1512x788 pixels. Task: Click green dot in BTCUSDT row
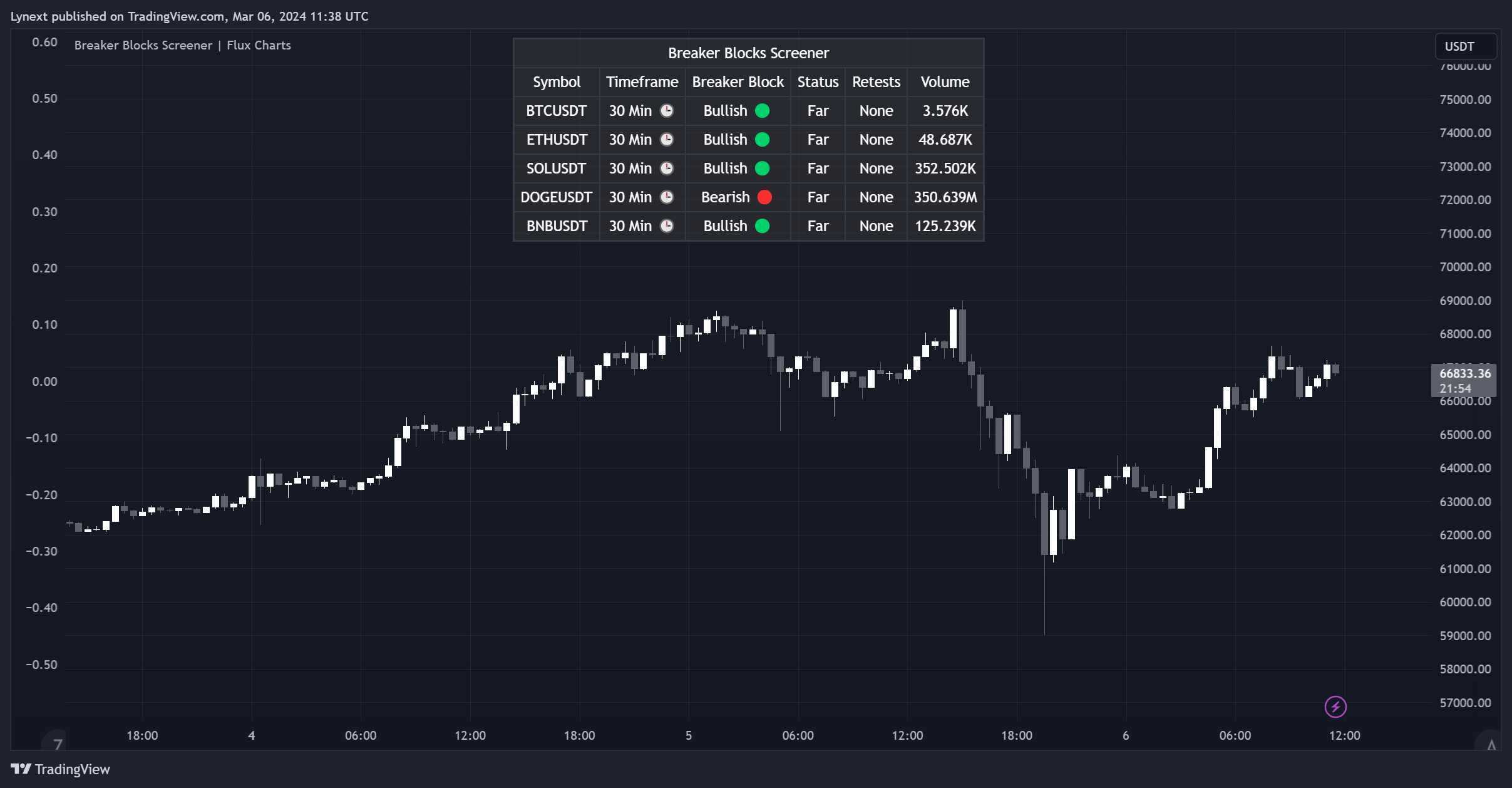tap(762, 111)
